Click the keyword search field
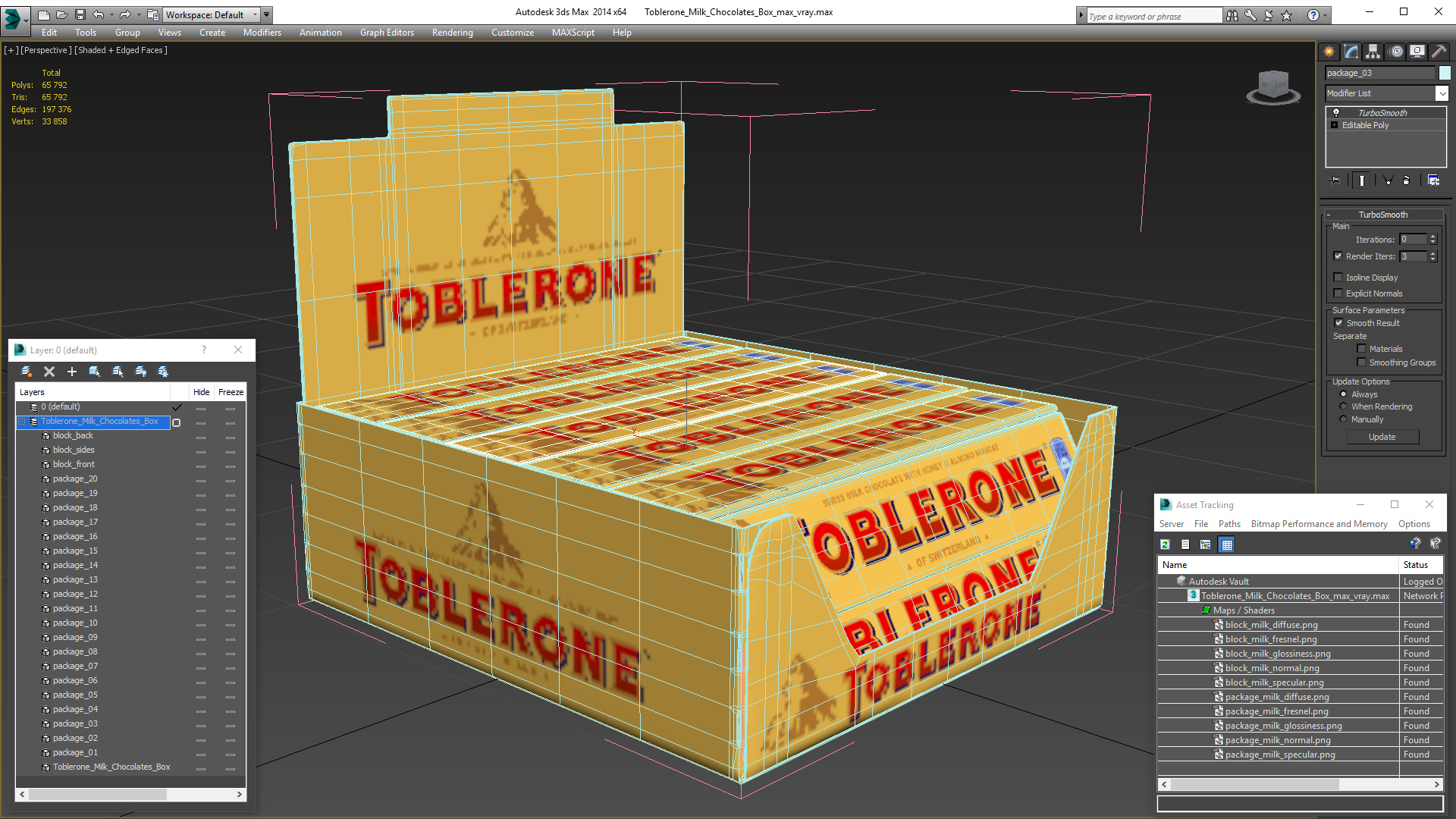Screen dimensions: 1456x819 coord(1153,16)
